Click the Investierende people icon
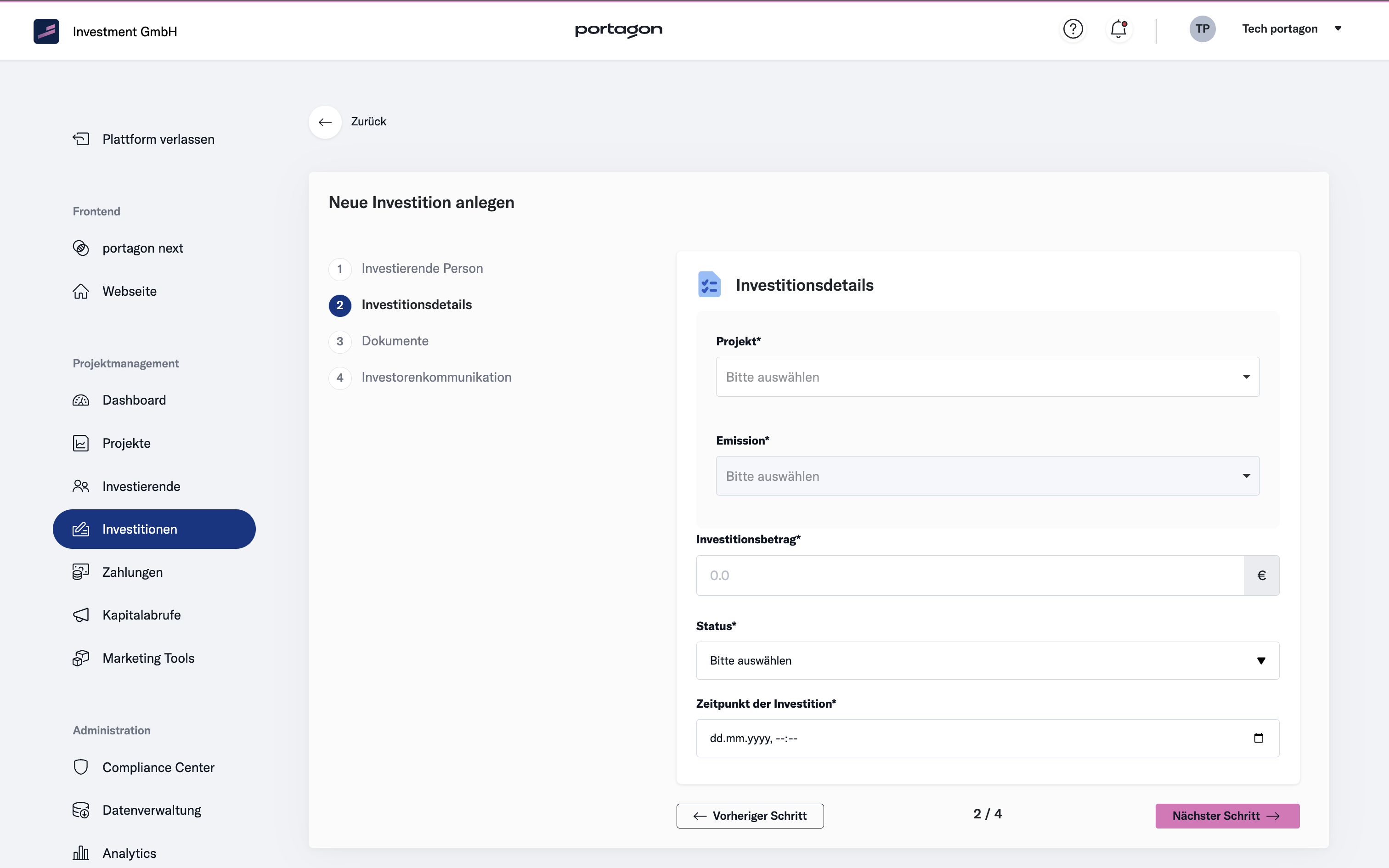The height and width of the screenshot is (868, 1389). [x=81, y=486]
